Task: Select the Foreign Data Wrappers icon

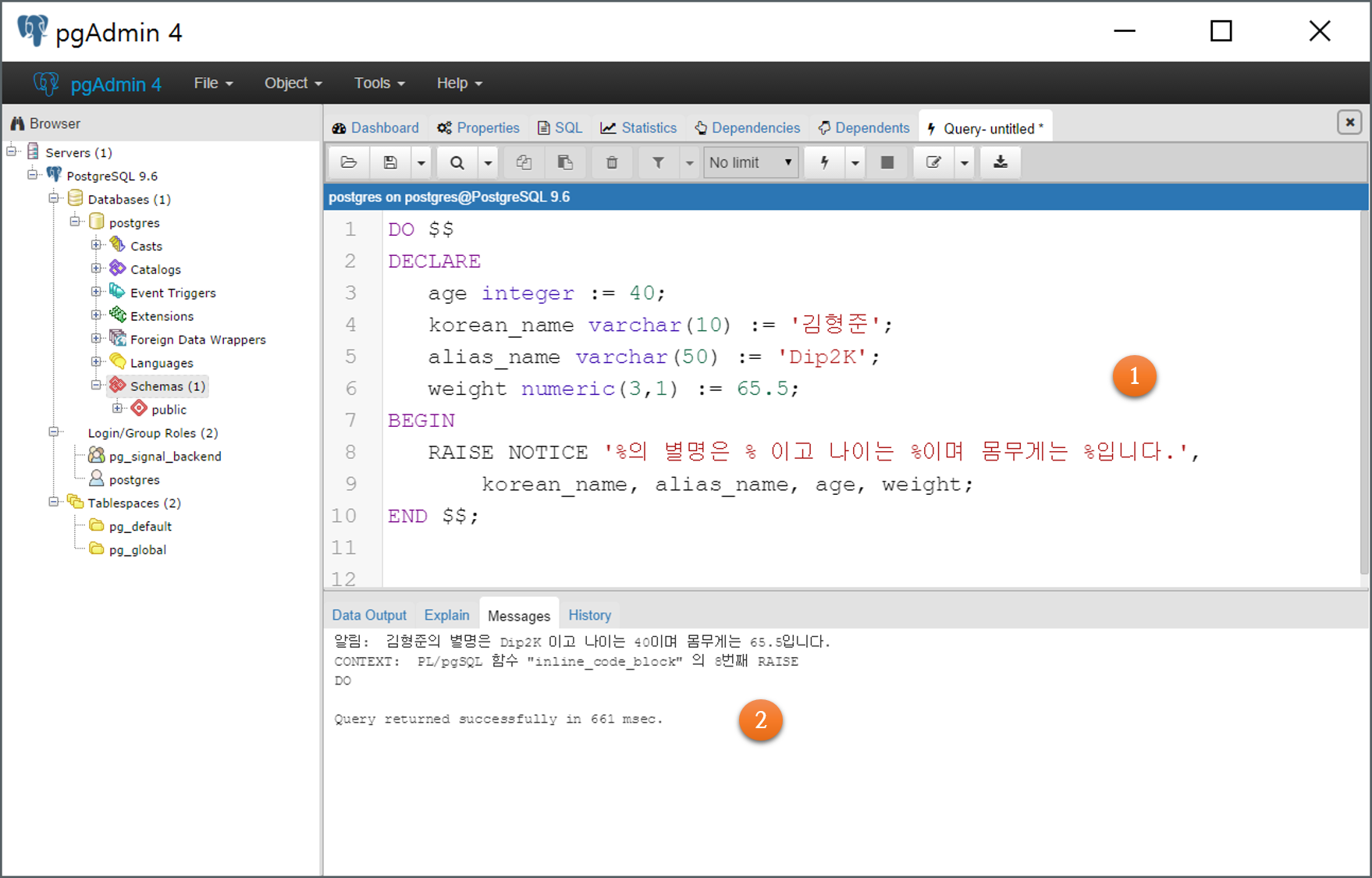Action: pyautogui.click(x=118, y=338)
